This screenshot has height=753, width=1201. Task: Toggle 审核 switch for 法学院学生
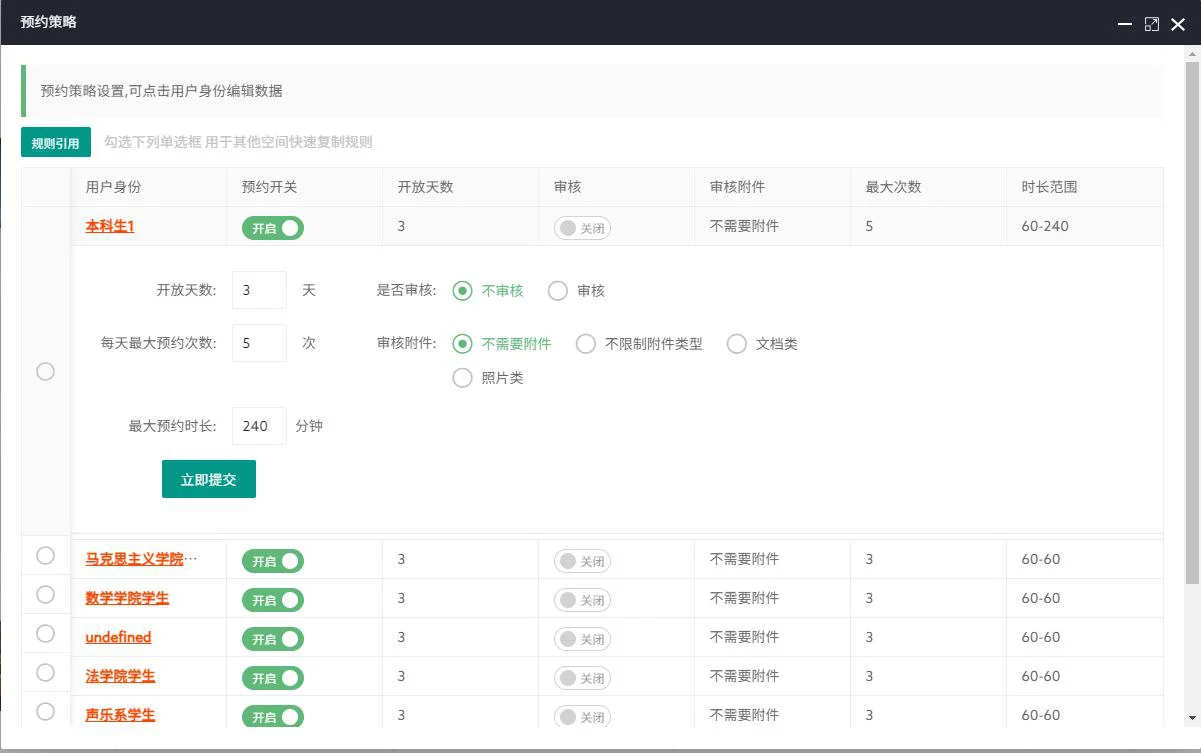tap(583, 678)
